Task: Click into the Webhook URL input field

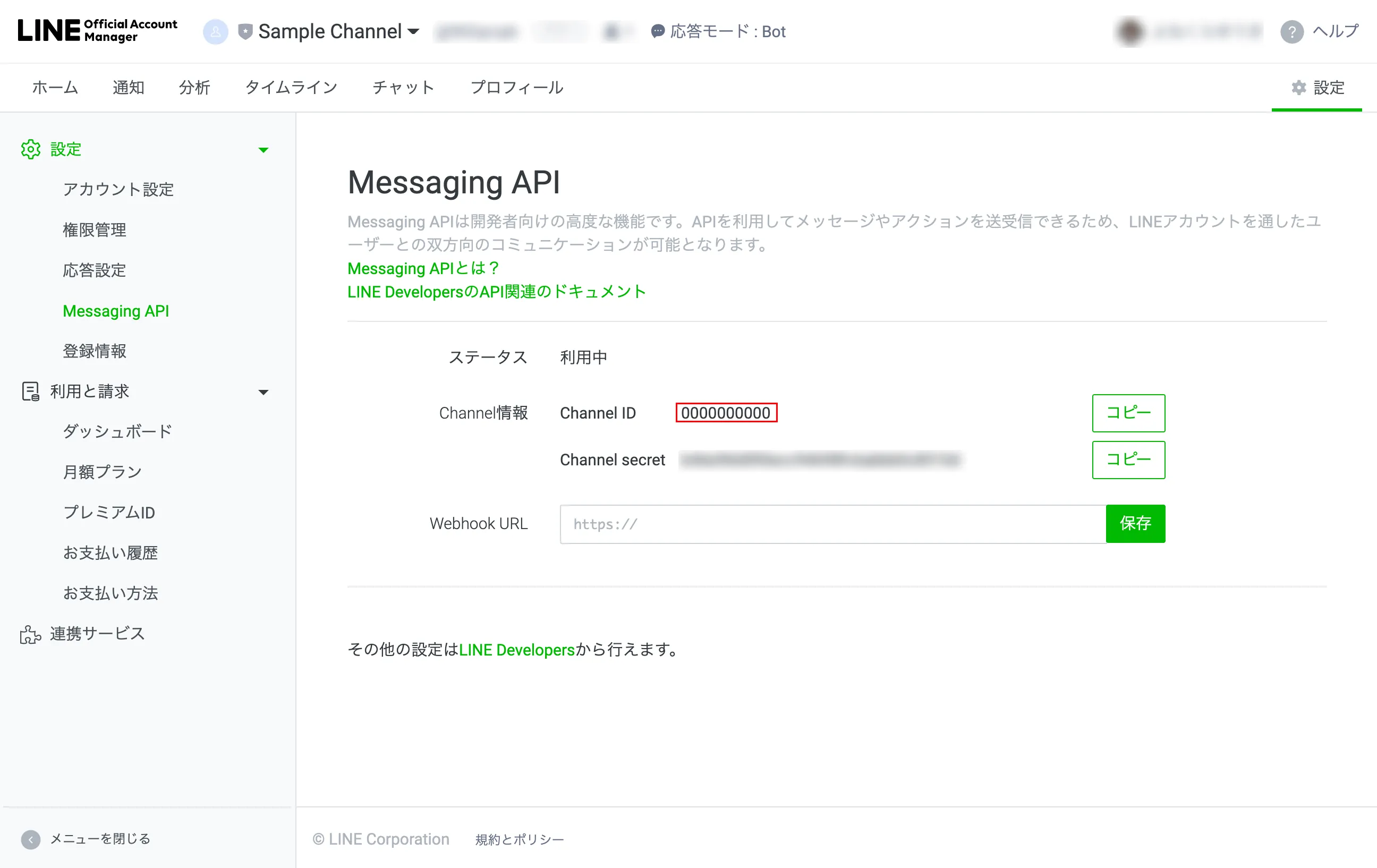Action: pos(832,524)
